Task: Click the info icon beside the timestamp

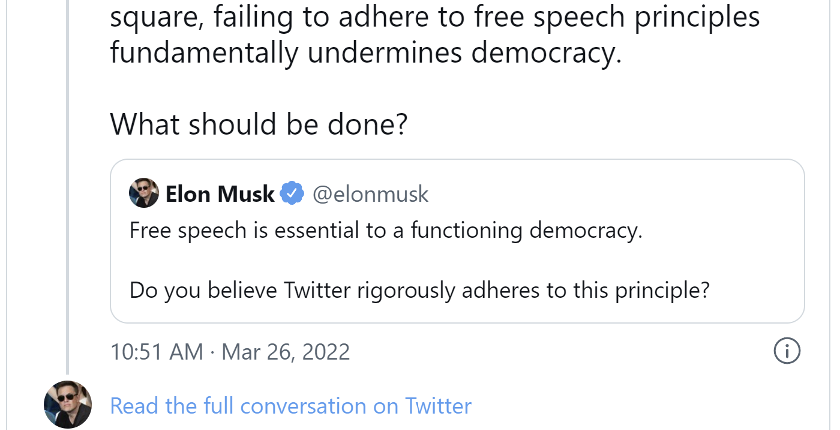Action: click(787, 351)
